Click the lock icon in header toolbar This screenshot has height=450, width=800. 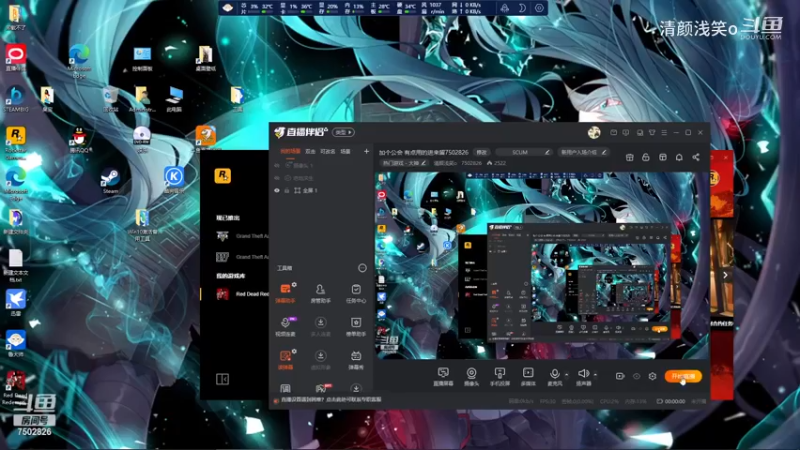tap(646, 157)
